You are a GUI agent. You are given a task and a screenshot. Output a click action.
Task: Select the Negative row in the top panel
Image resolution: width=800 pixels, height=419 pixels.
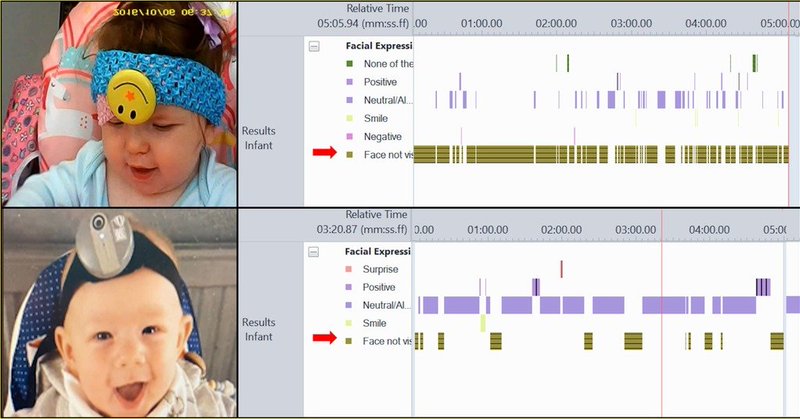click(x=383, y=136)
